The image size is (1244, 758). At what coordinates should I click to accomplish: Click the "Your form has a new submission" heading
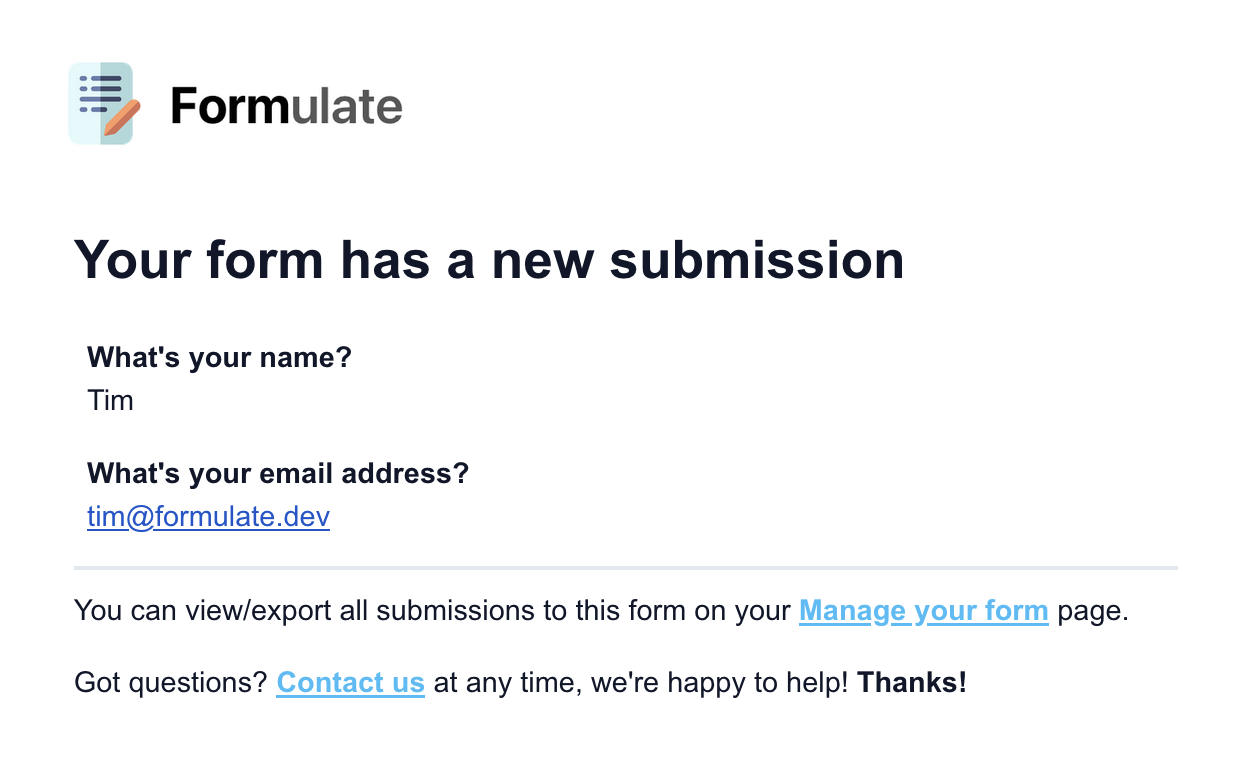pyautogui.click(x=489, y=259)
